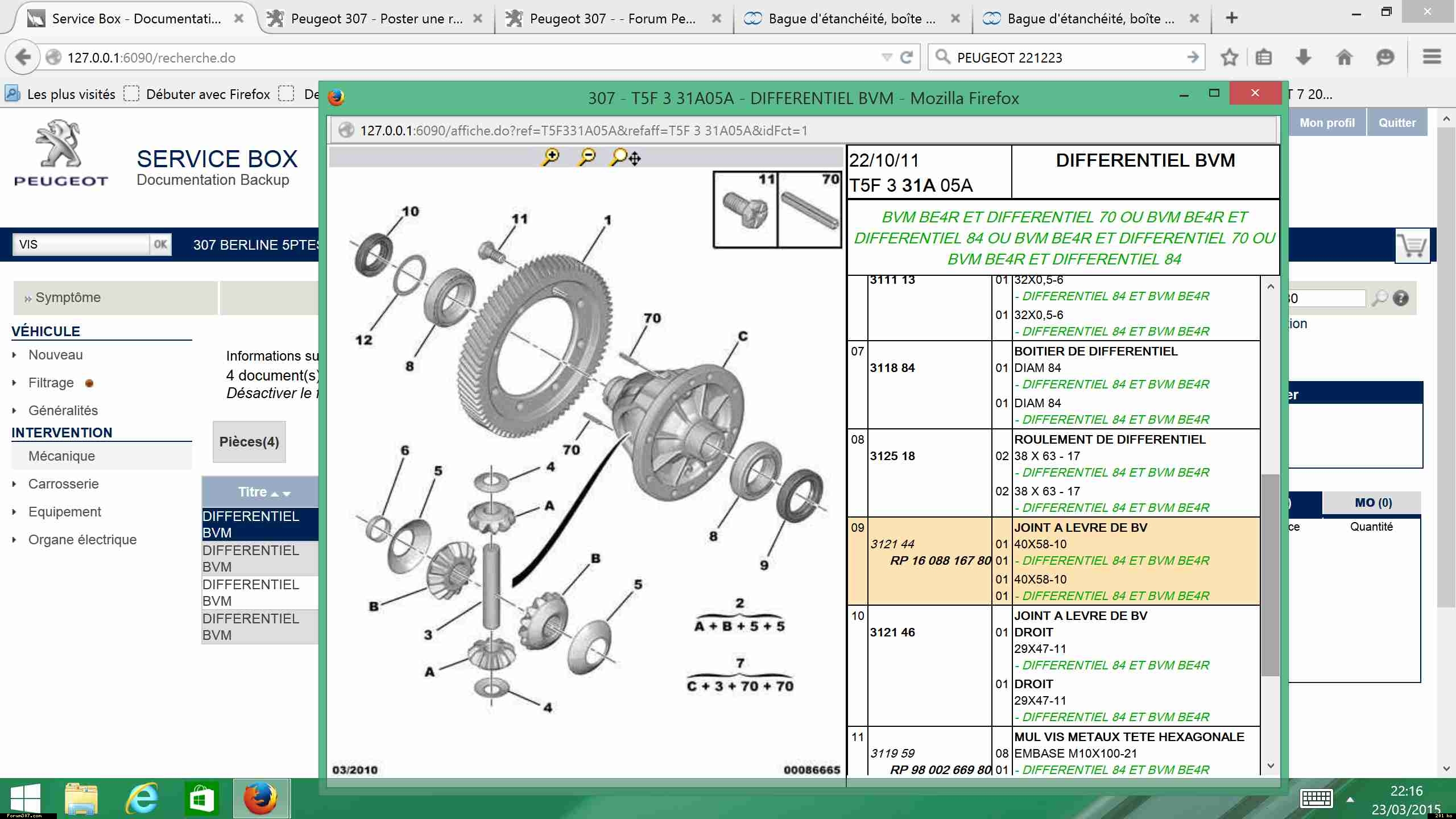Select the first DIFFERENTIEL BVM result row
The image size is (1456, 819).
[x=260, y=524]
